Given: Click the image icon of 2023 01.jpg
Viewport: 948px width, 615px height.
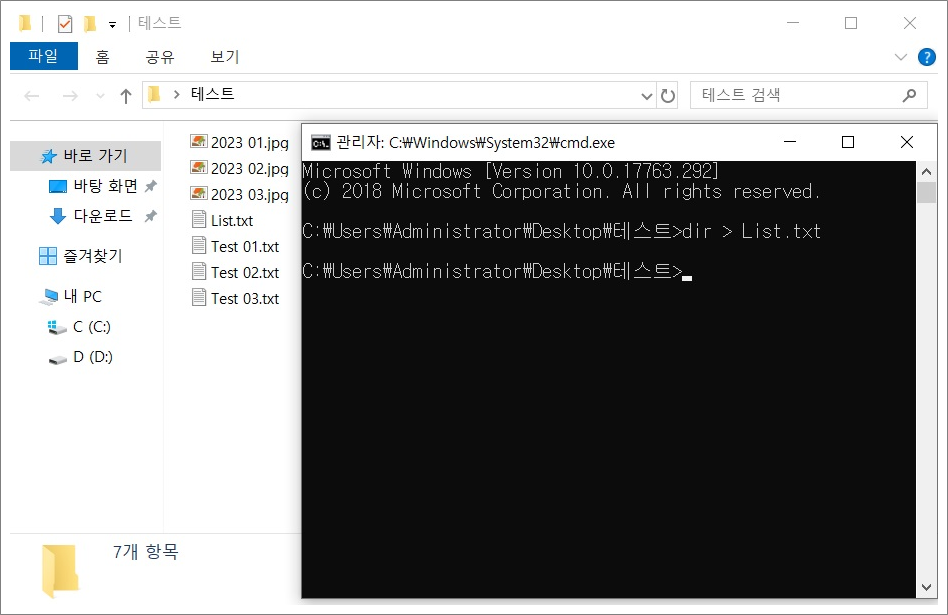Looking at the screenshot, I should [199, 142].
